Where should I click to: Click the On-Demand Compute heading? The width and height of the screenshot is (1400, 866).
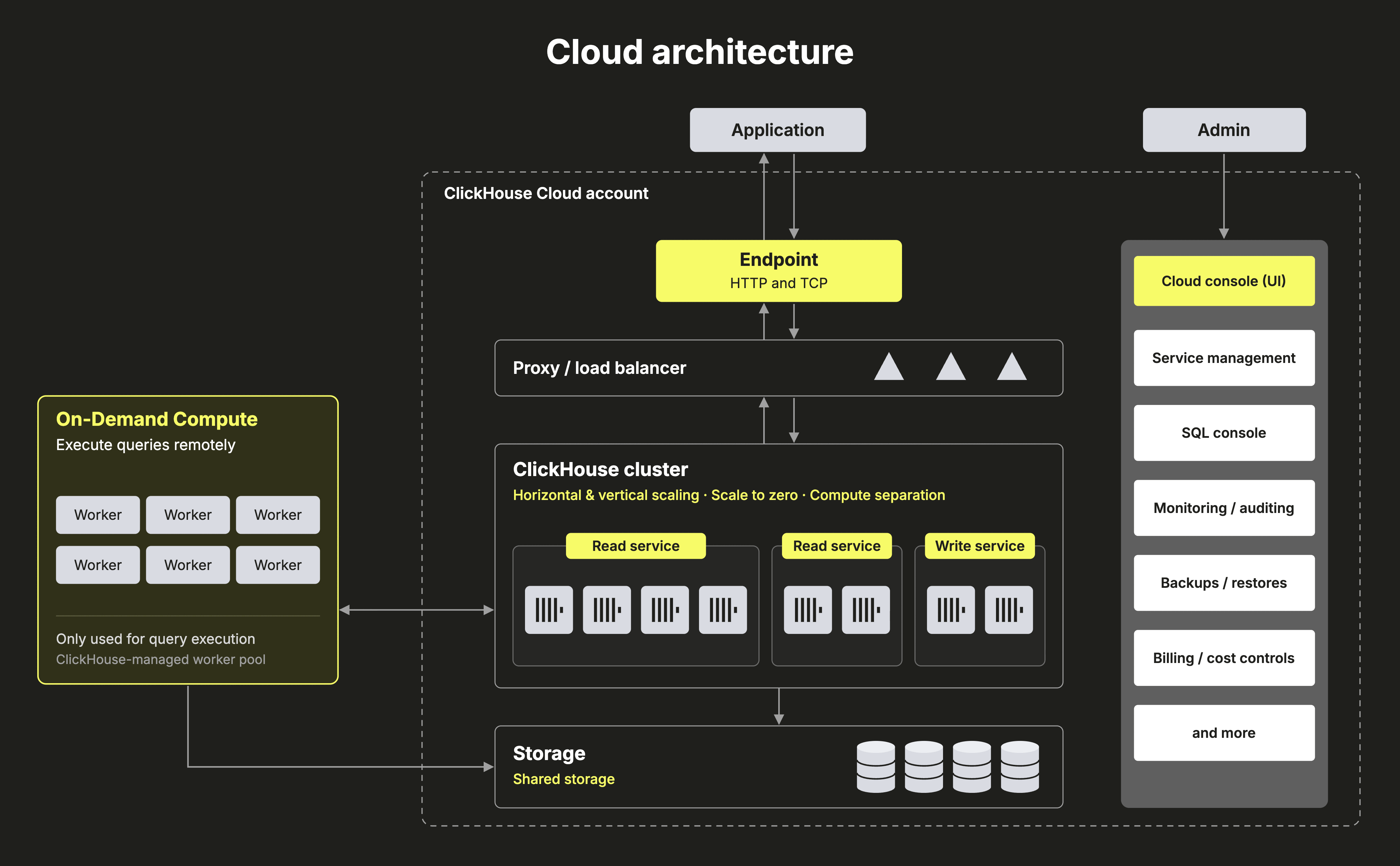157,419
